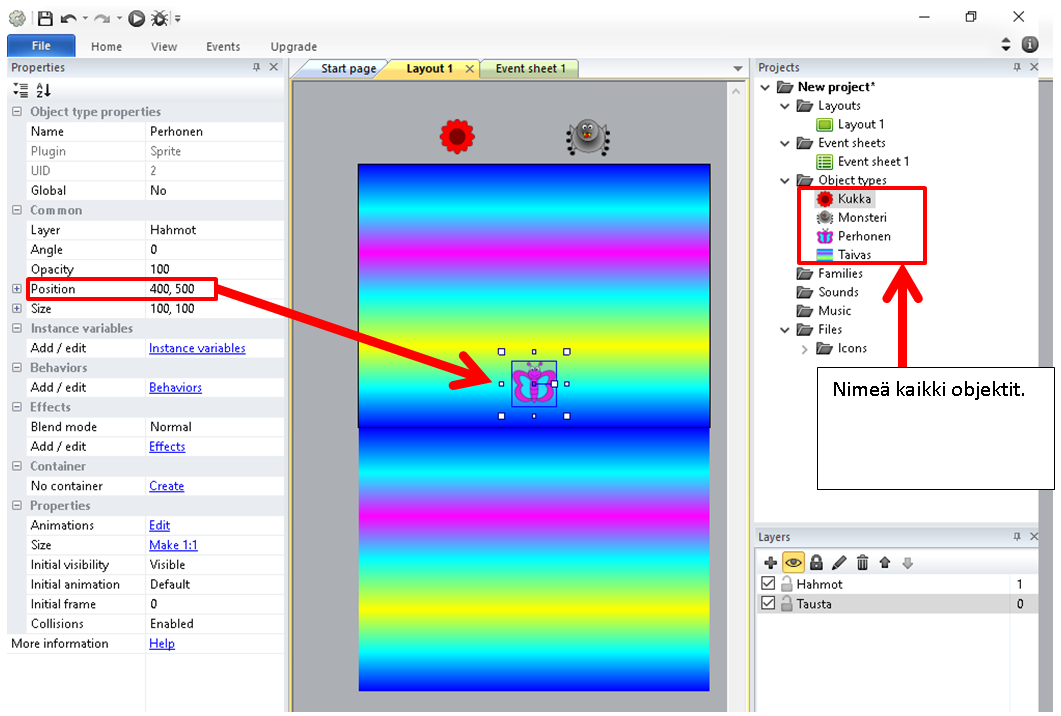Toggle the eye icon in Layers toolbar
This screenshot has width=1061, height=716.
click(x=793, y=563)
